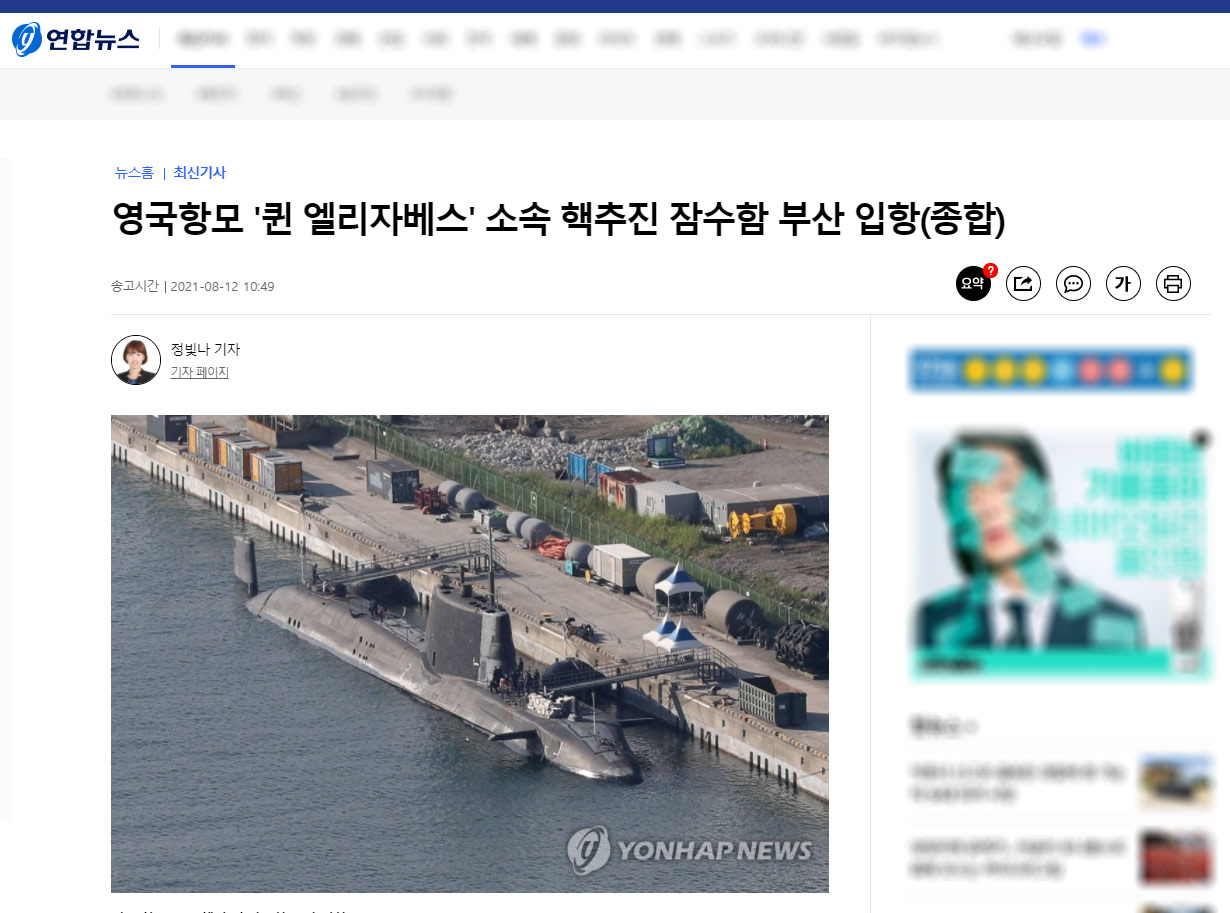The image size is (1230, 913).
Task: Open the 요약 summary button
Action: 973,284
